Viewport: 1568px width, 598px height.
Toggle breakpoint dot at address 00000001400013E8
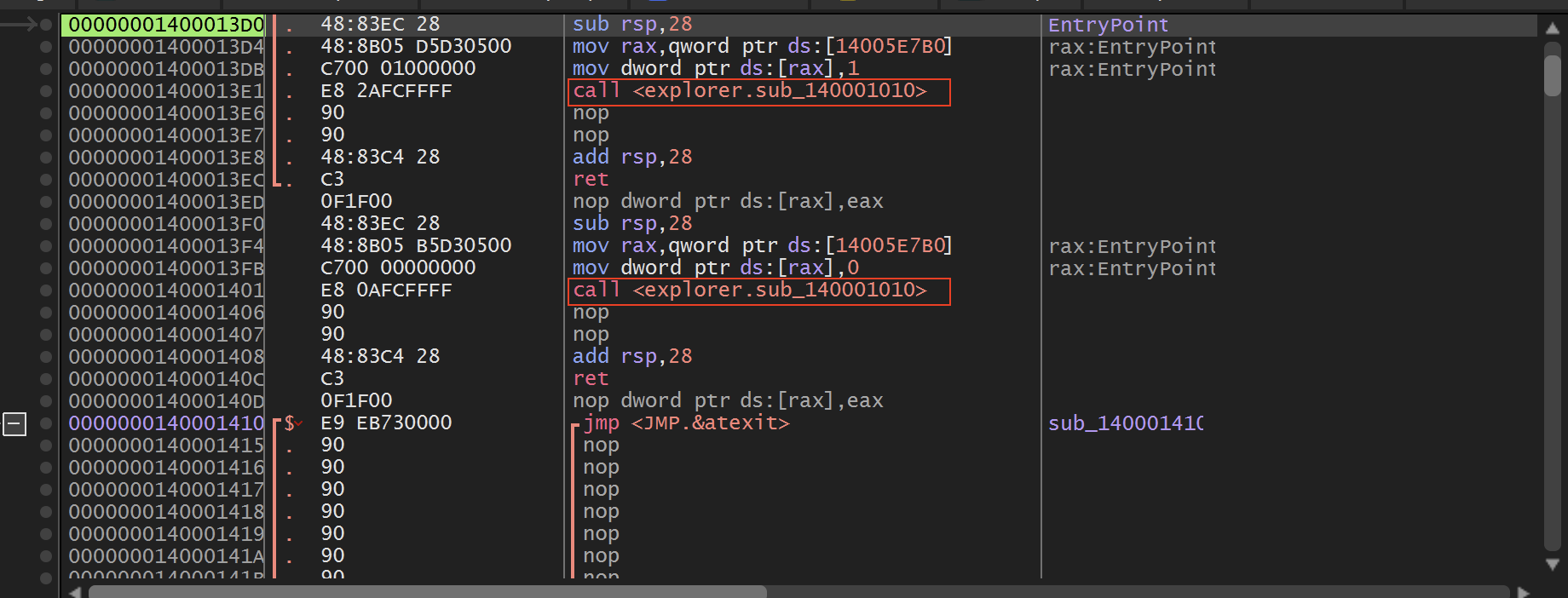(46, 158)
